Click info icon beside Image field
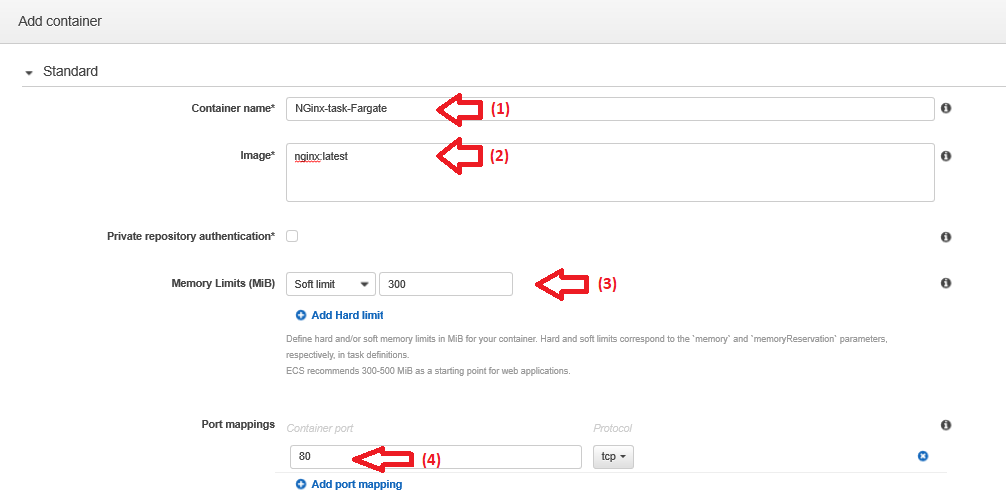Viewport: 1006px width, 501px height. (x=945, y=156)
